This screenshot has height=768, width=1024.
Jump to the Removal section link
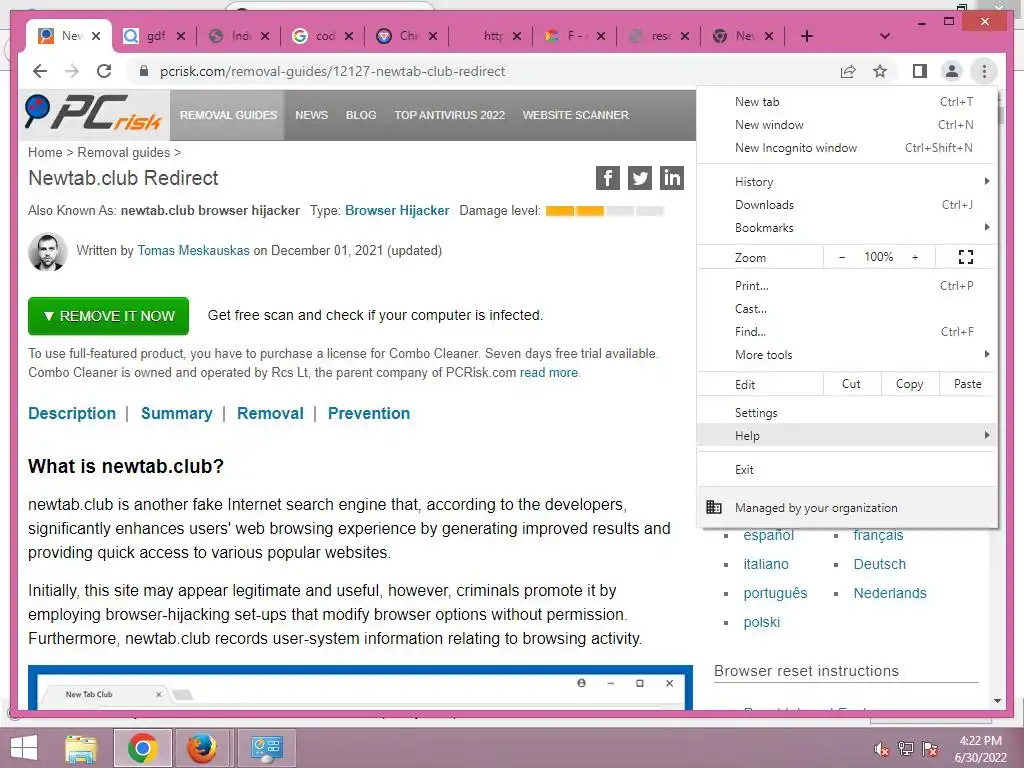click(270, 413)
